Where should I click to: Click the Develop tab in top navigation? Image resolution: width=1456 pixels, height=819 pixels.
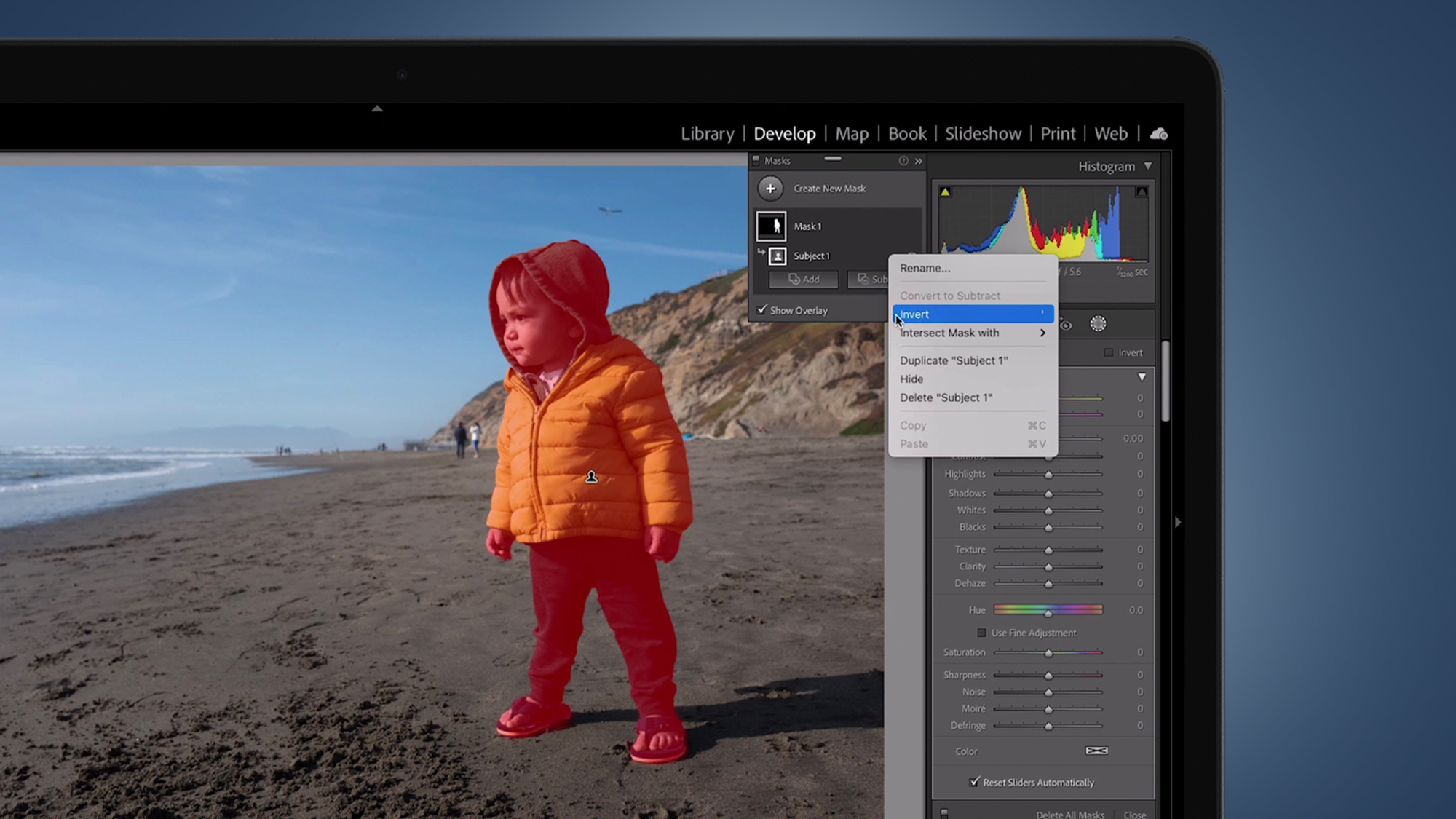[x=784, y=133]
